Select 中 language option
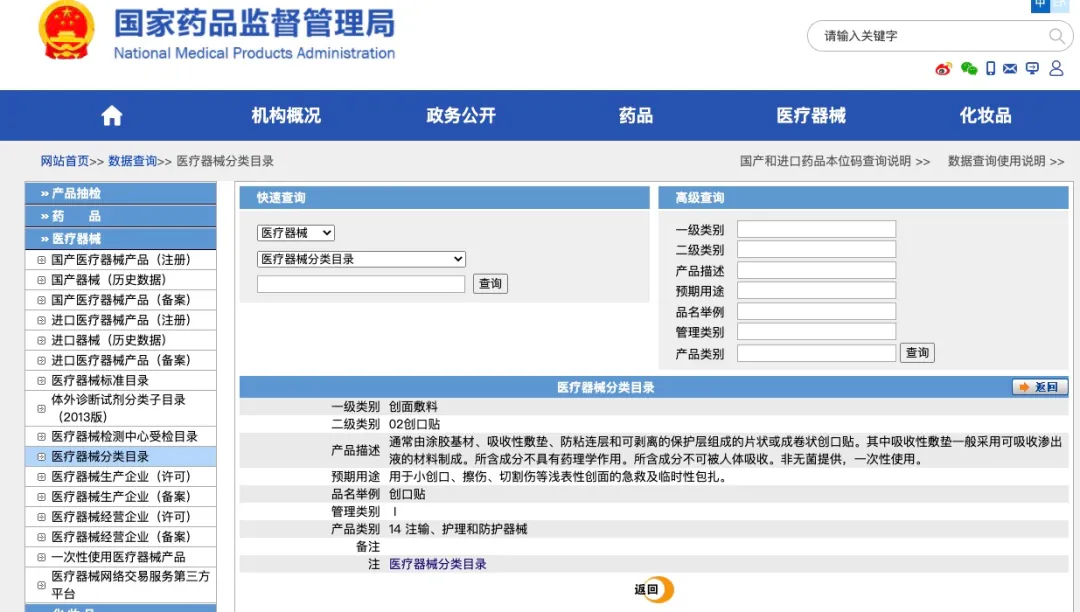1080x612 pixels. tap(1040, 5)
